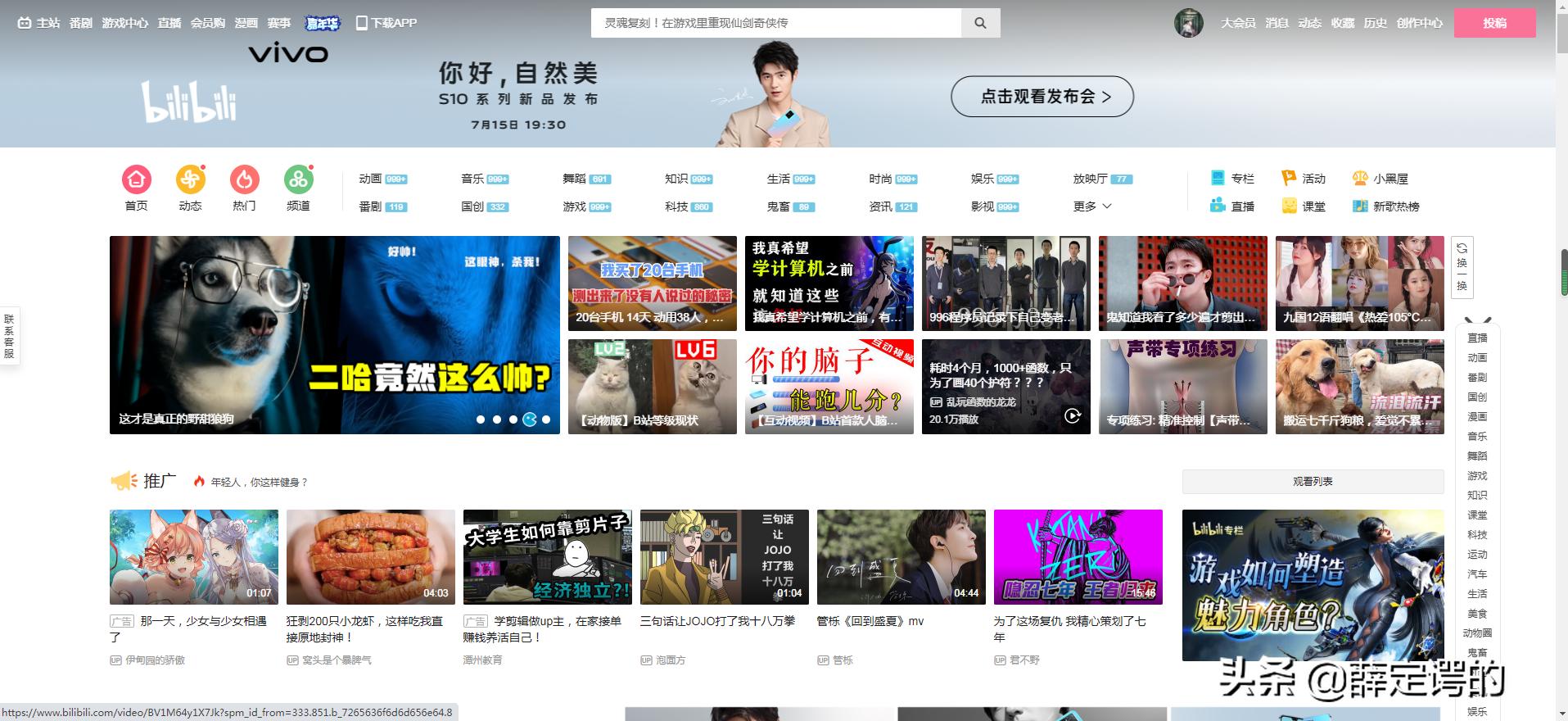1568x721 pixels.
Task: Jump to 国创 in side navigation
Action: [x=1477, y=397]
